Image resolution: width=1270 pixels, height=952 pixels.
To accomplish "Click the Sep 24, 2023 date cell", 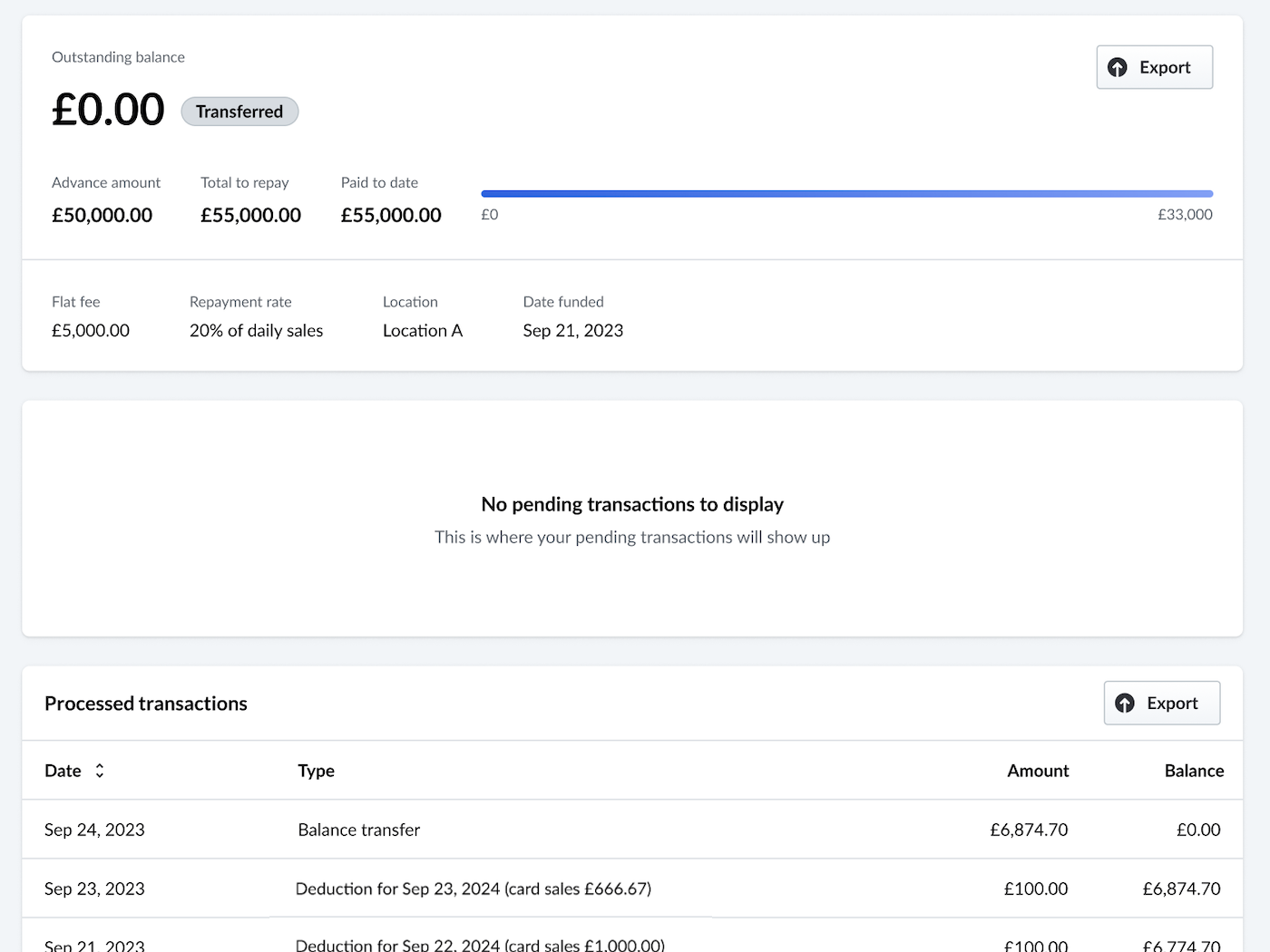I will tap(94, 830).
